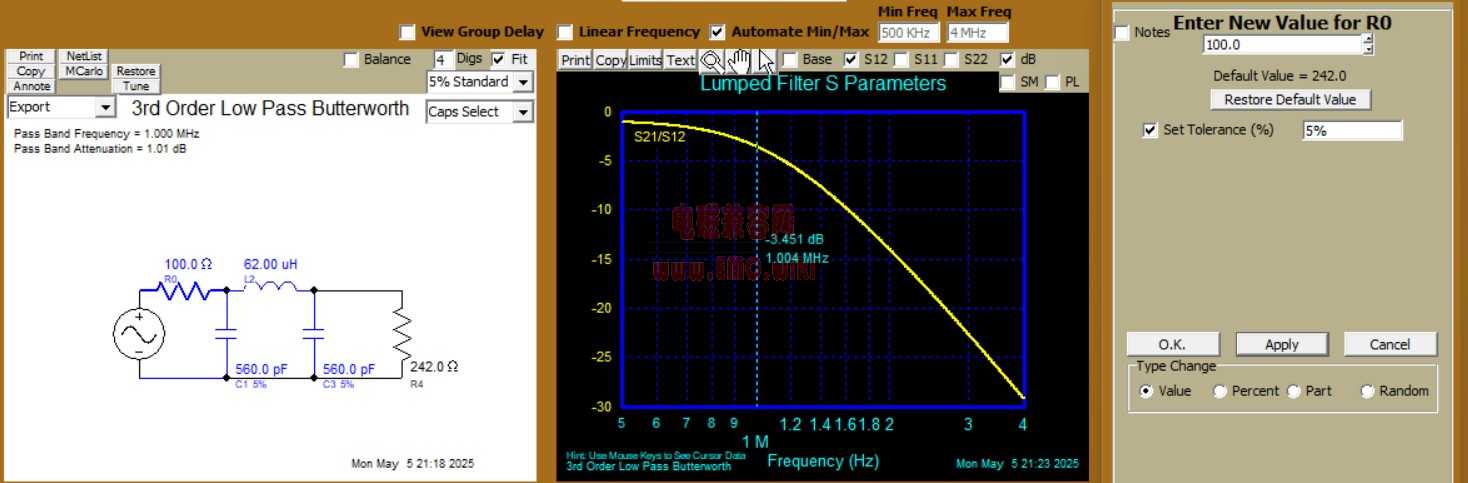Click the Digs number field
Image resolution: width=1468 pixels, height=483 pixels.
442,60
